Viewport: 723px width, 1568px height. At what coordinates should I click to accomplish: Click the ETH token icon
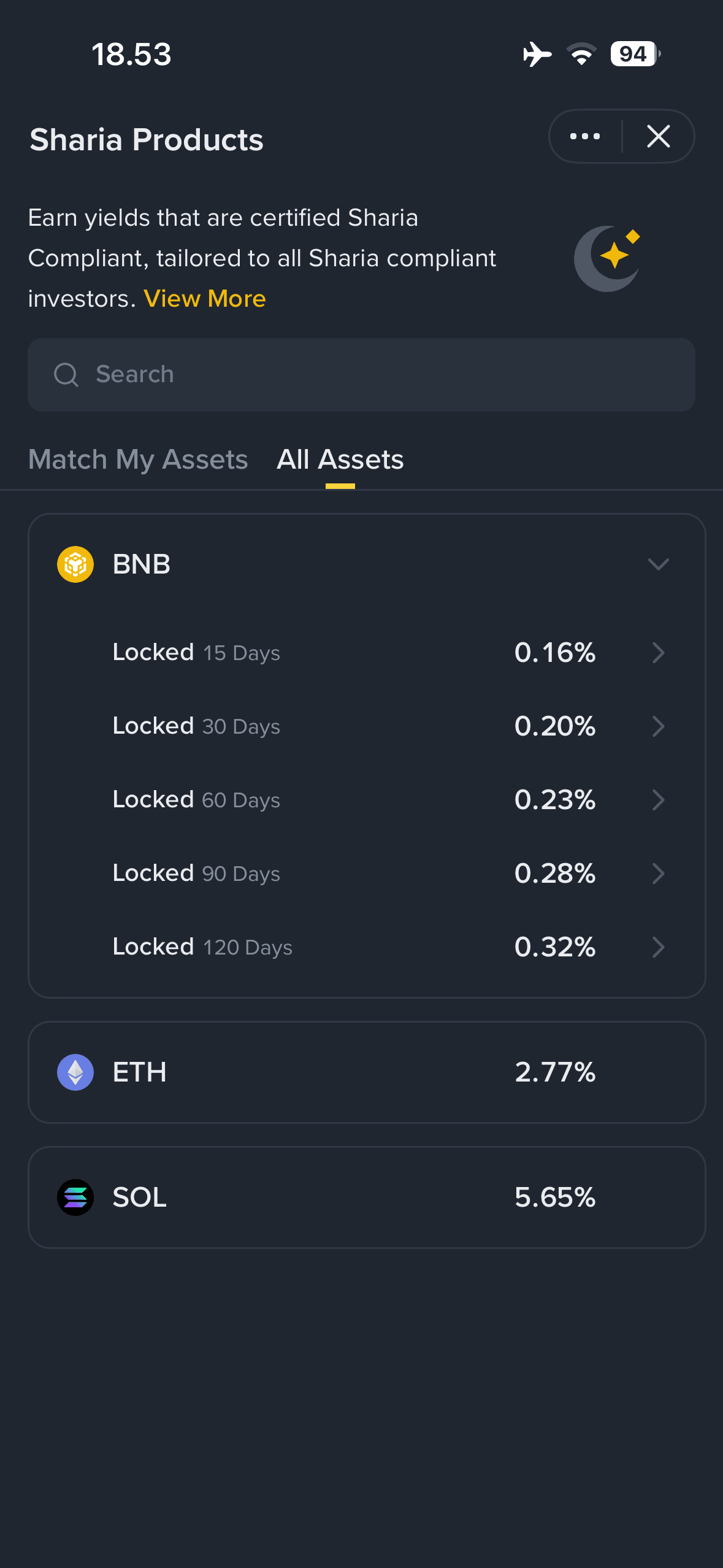coord(75,1072)
